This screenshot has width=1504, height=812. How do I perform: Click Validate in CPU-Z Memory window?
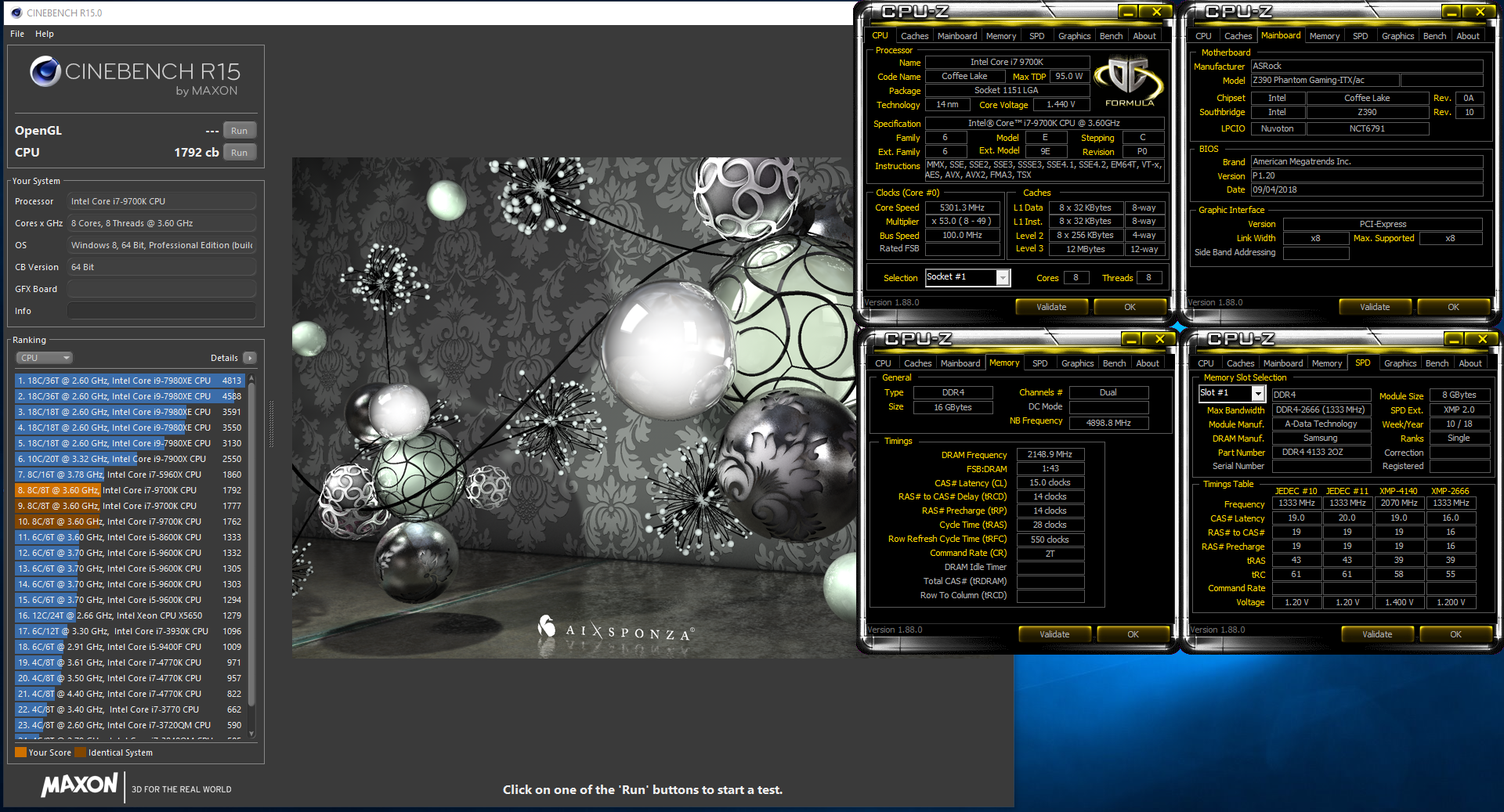1054,634
